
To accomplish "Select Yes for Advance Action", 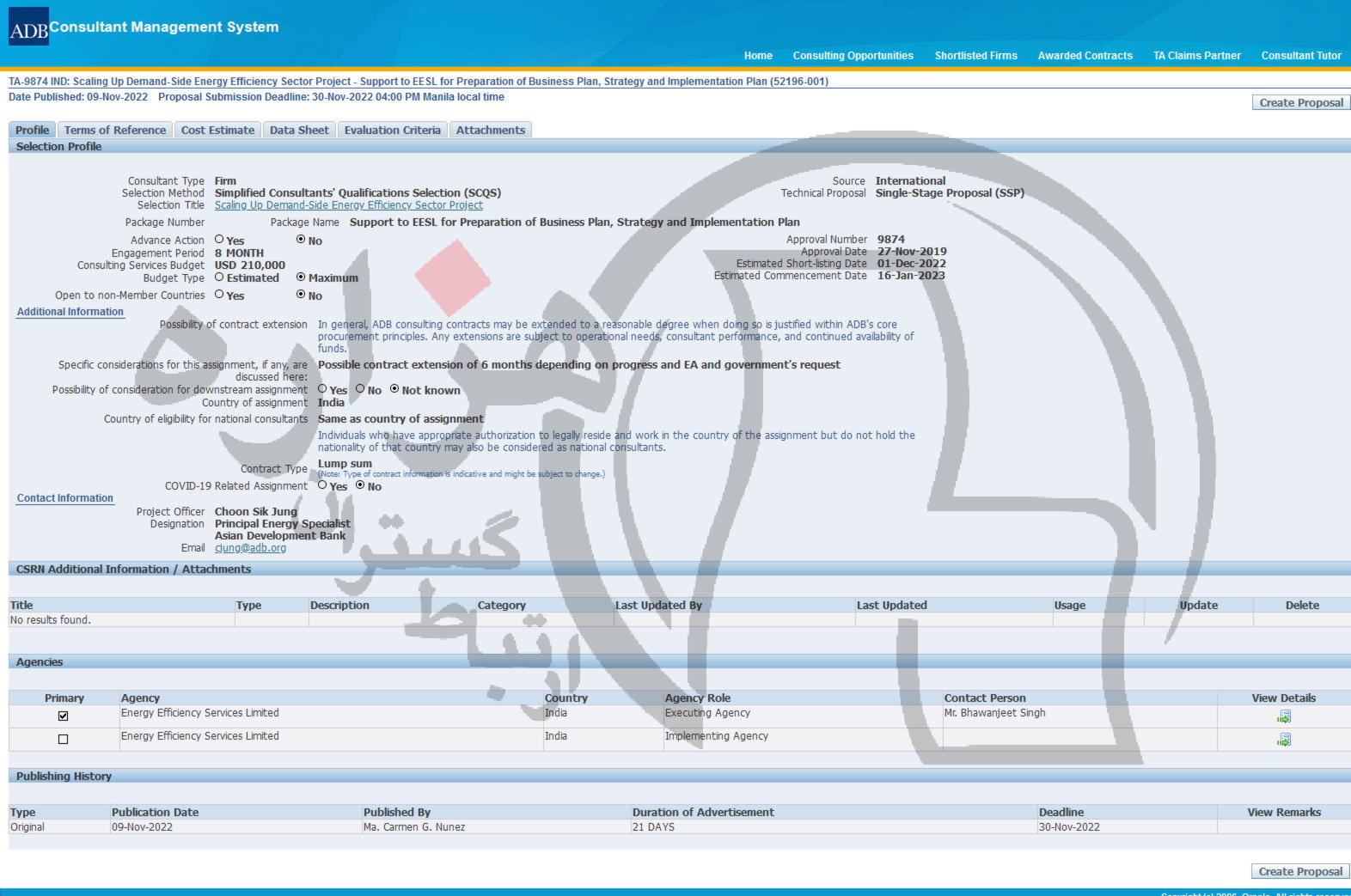I will [219, 240].
